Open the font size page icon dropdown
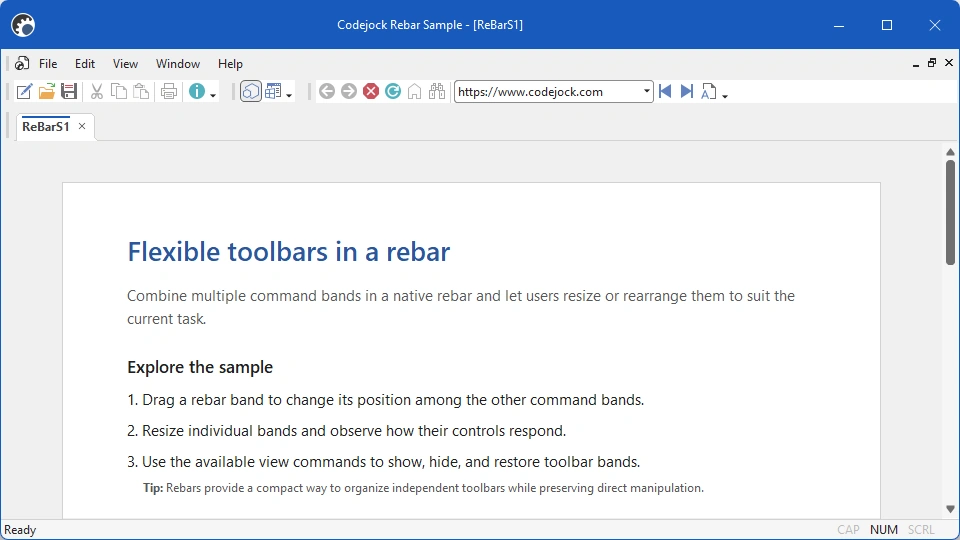This screenshot has width=960, height=540. [x=725, y=95]
